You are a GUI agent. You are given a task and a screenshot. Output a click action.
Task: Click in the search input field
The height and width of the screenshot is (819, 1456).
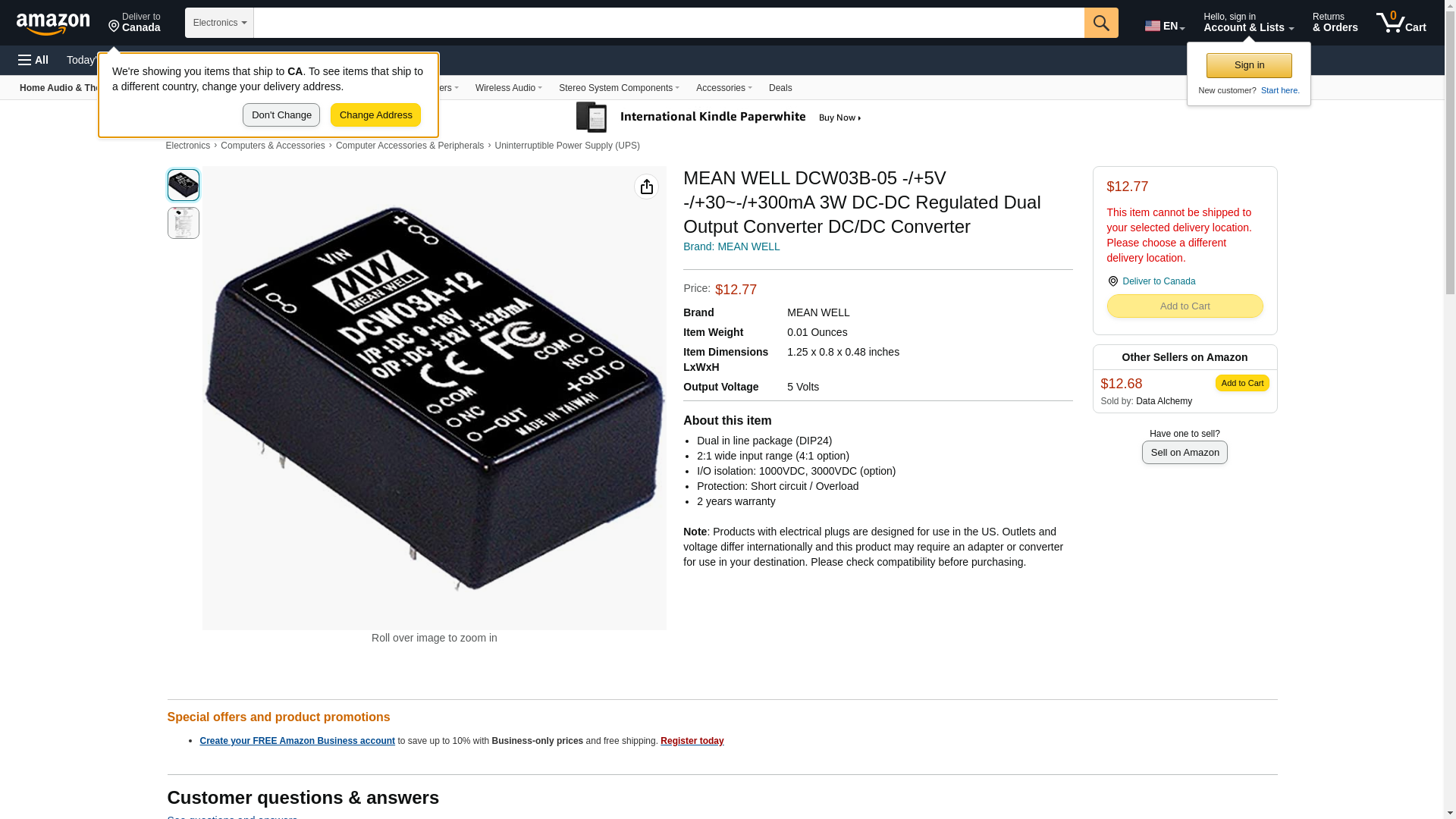669,23
